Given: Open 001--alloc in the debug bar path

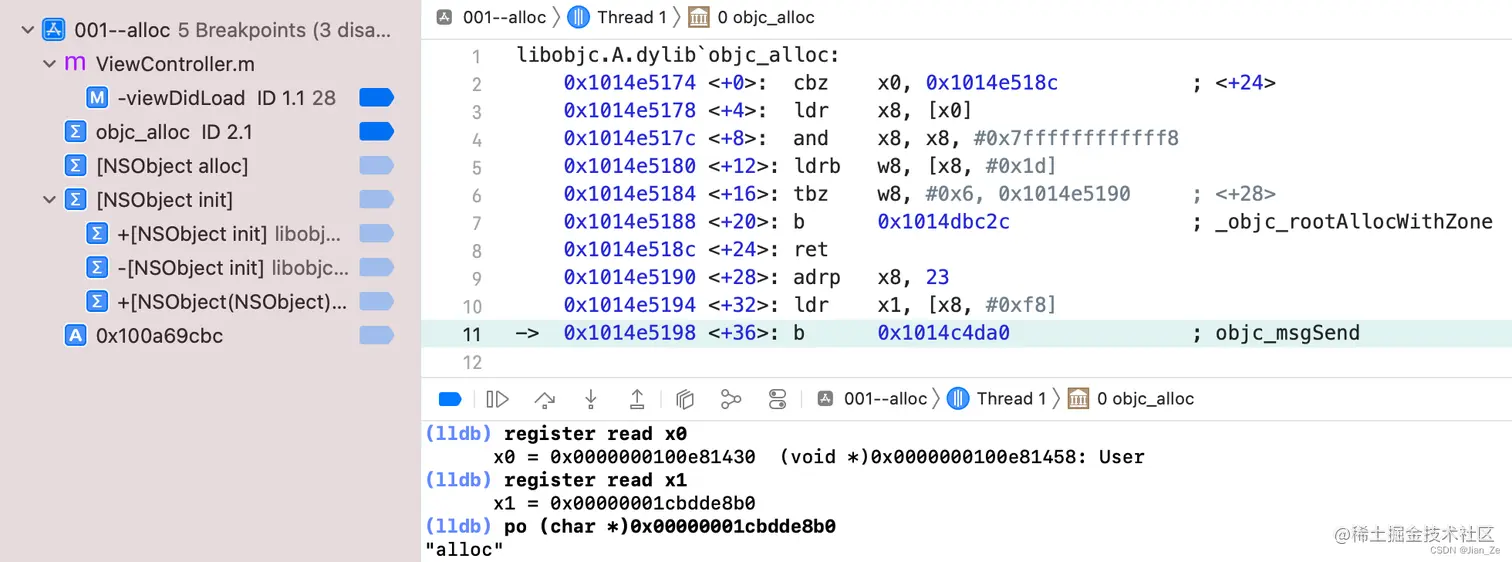Looking at the screenshot, I should (x=886, y=399).
